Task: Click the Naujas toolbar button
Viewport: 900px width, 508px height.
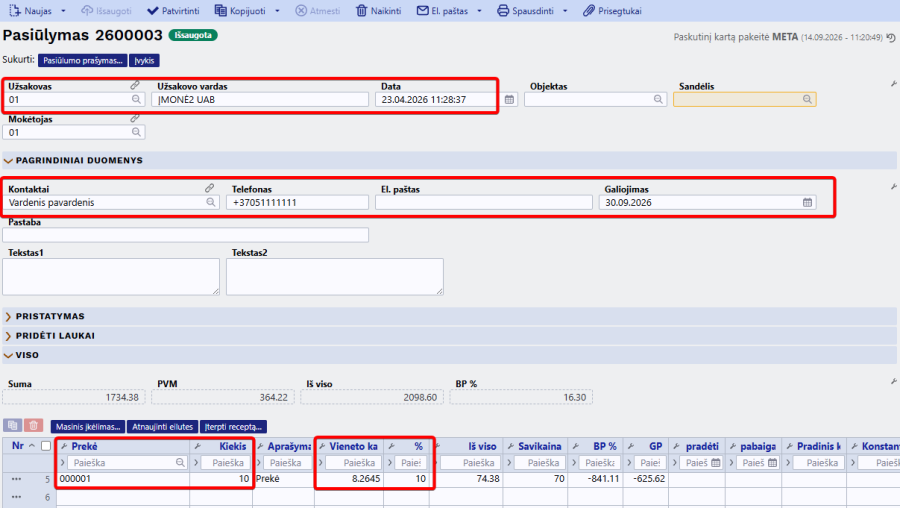Action: pos(30,11)
